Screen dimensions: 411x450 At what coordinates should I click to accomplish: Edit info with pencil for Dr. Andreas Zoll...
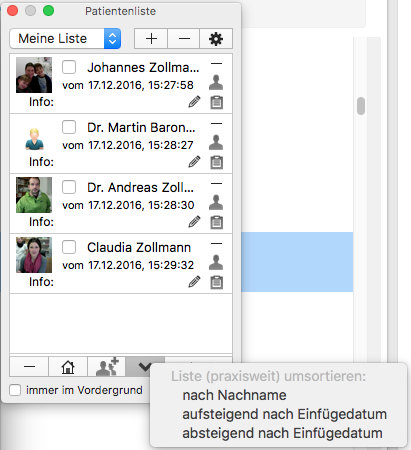click(x=194, y=222)
